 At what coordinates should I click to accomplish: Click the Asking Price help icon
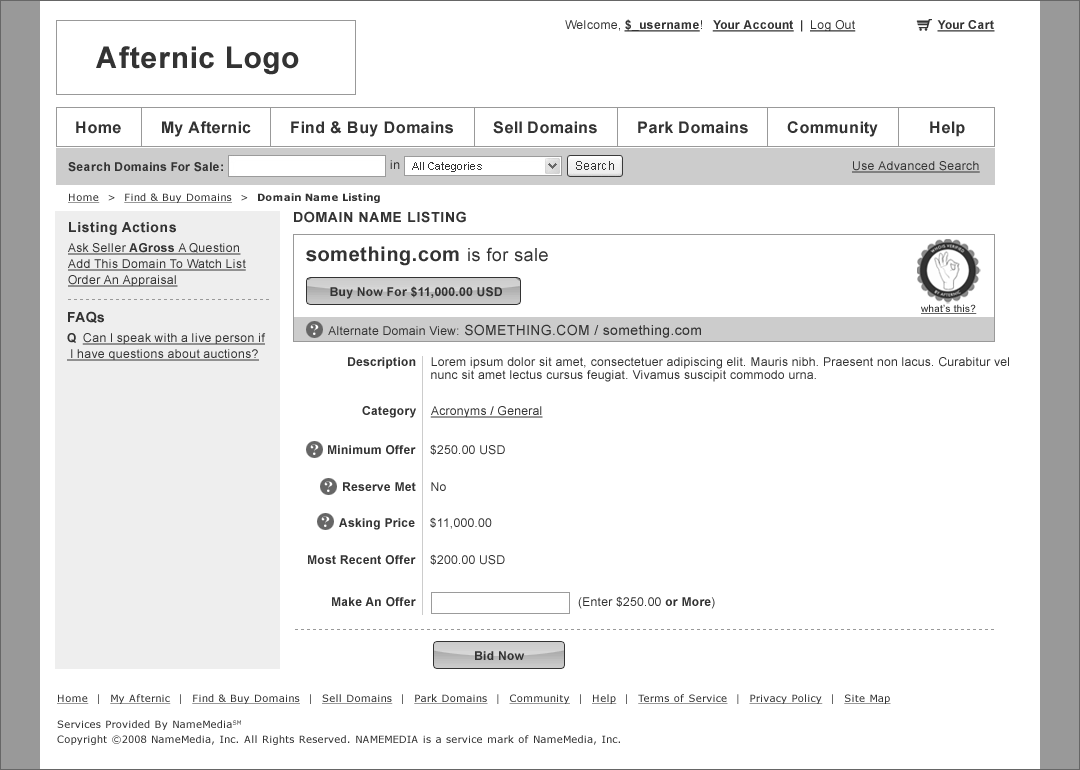pos(325,521)
